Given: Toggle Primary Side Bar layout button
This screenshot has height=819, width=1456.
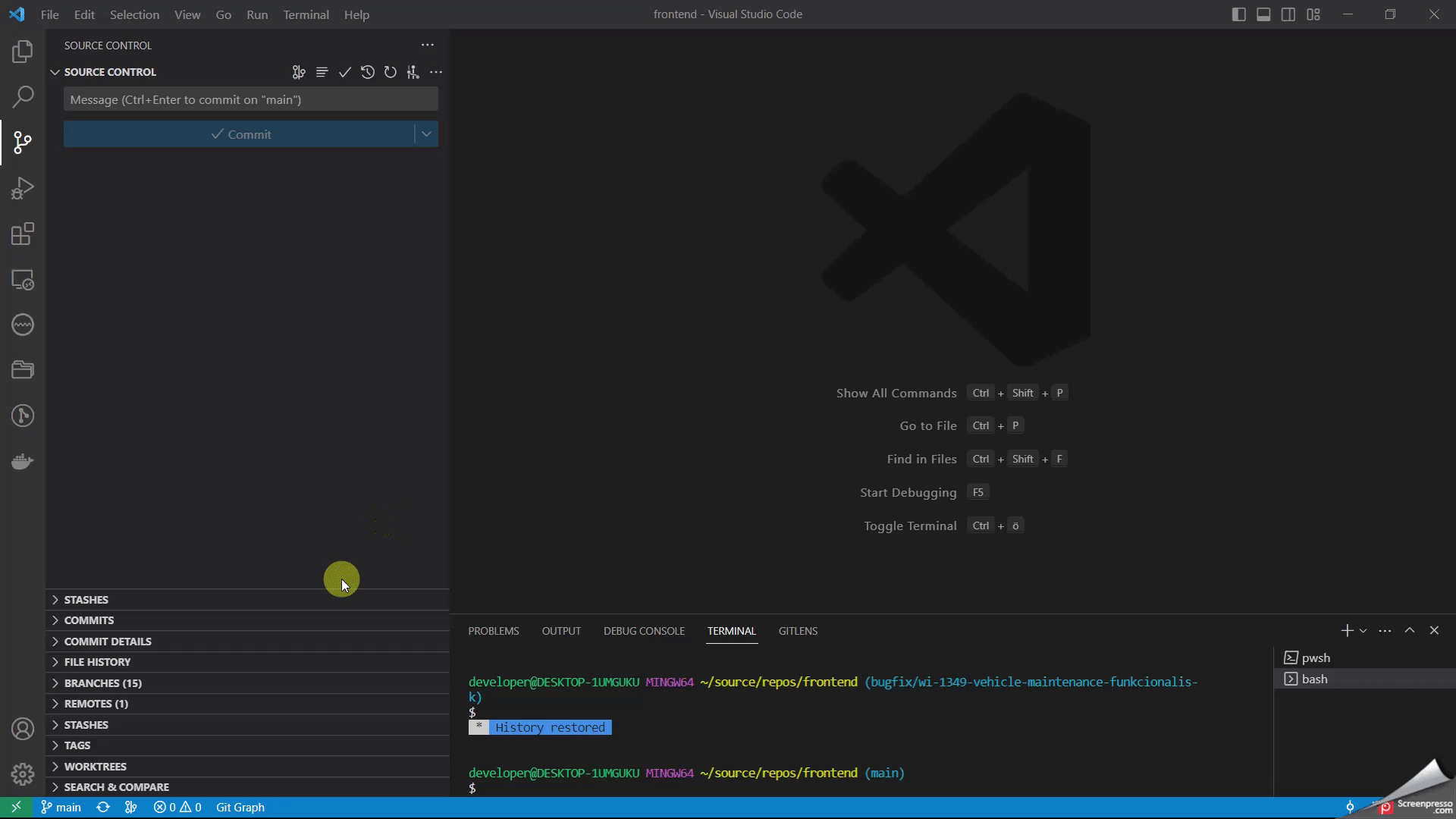Looking at the screenshot, I should tap(1238, 14).
